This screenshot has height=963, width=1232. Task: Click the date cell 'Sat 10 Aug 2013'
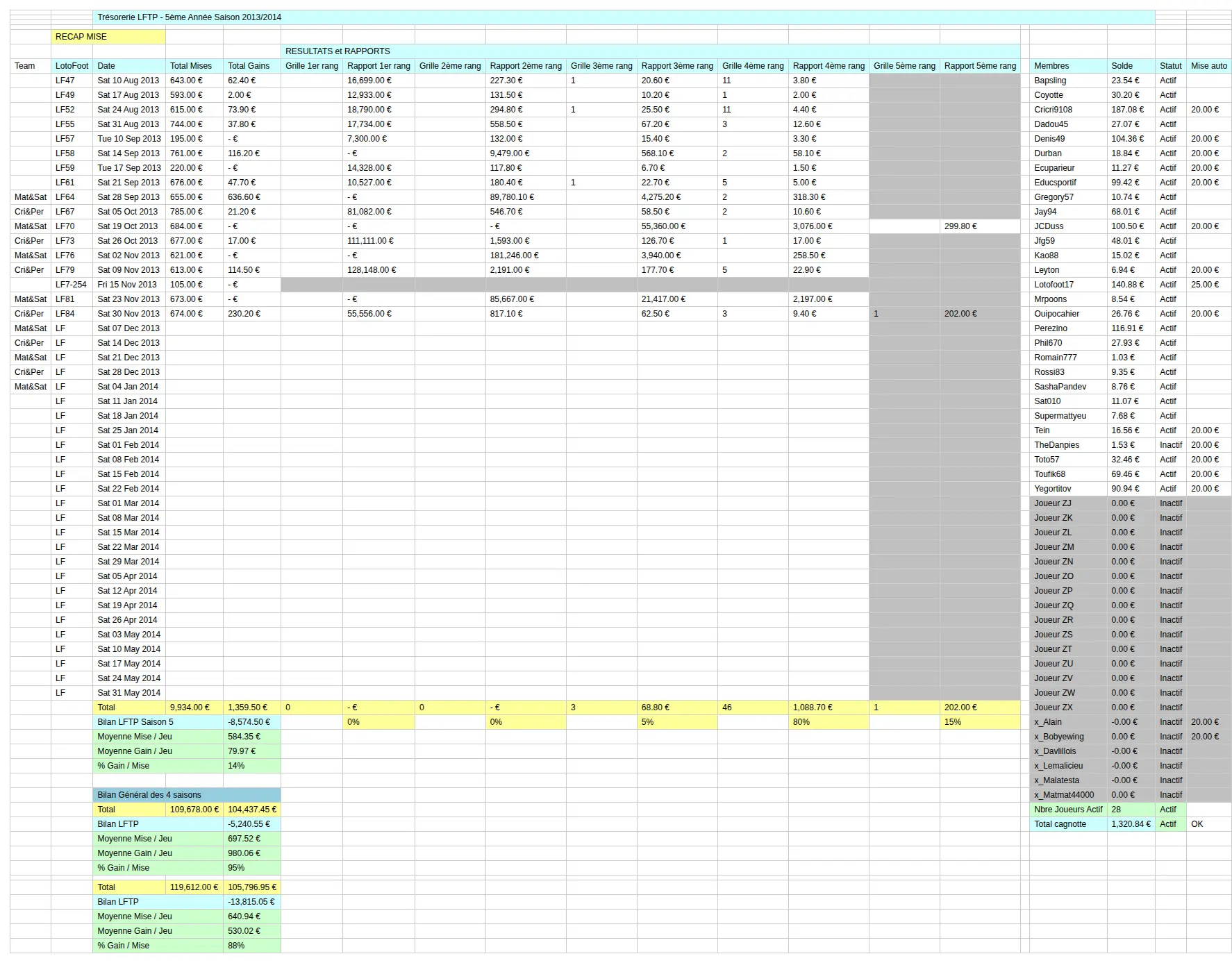click(x=129, y=81)
